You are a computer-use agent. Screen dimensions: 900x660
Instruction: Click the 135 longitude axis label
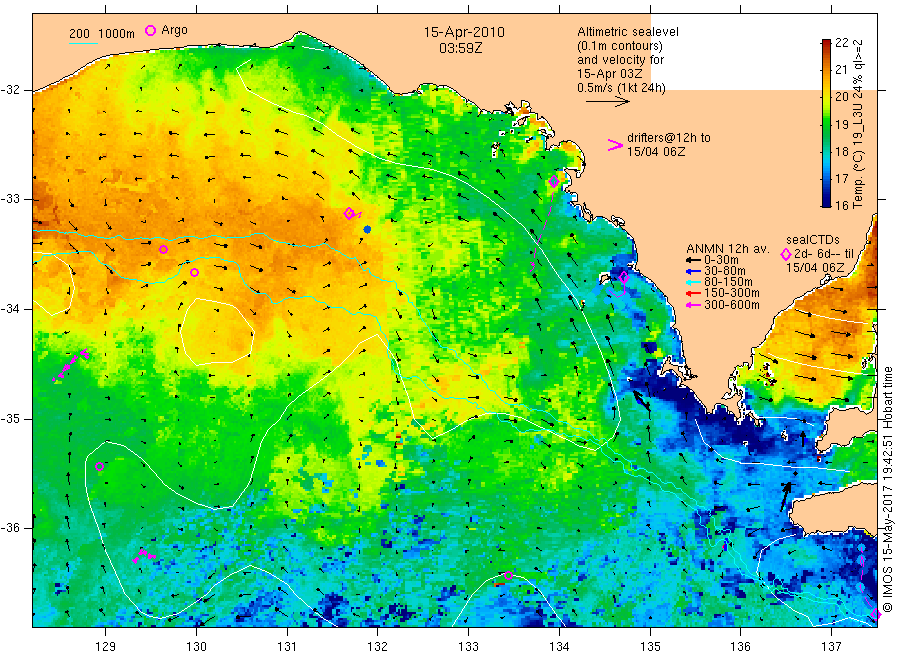(650, 647)
